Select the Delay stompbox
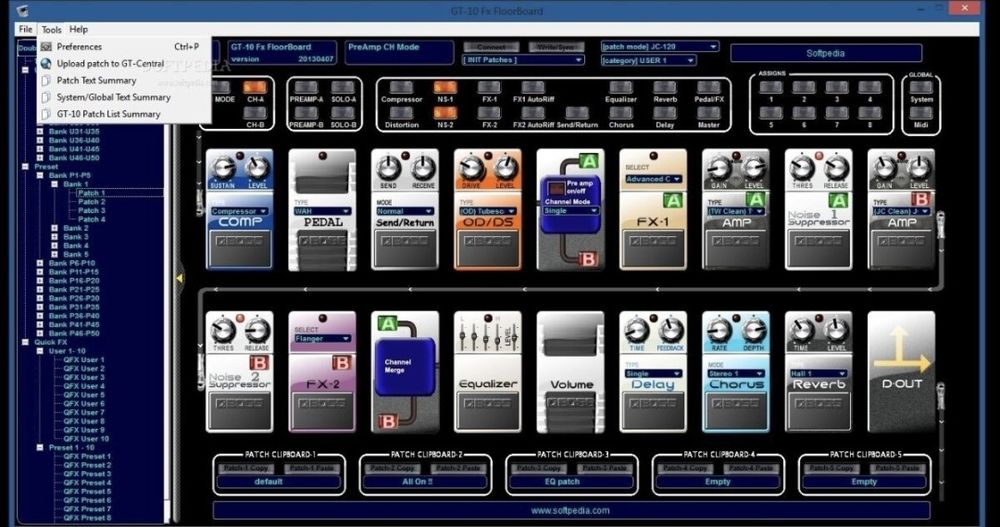 pos(653,372)
